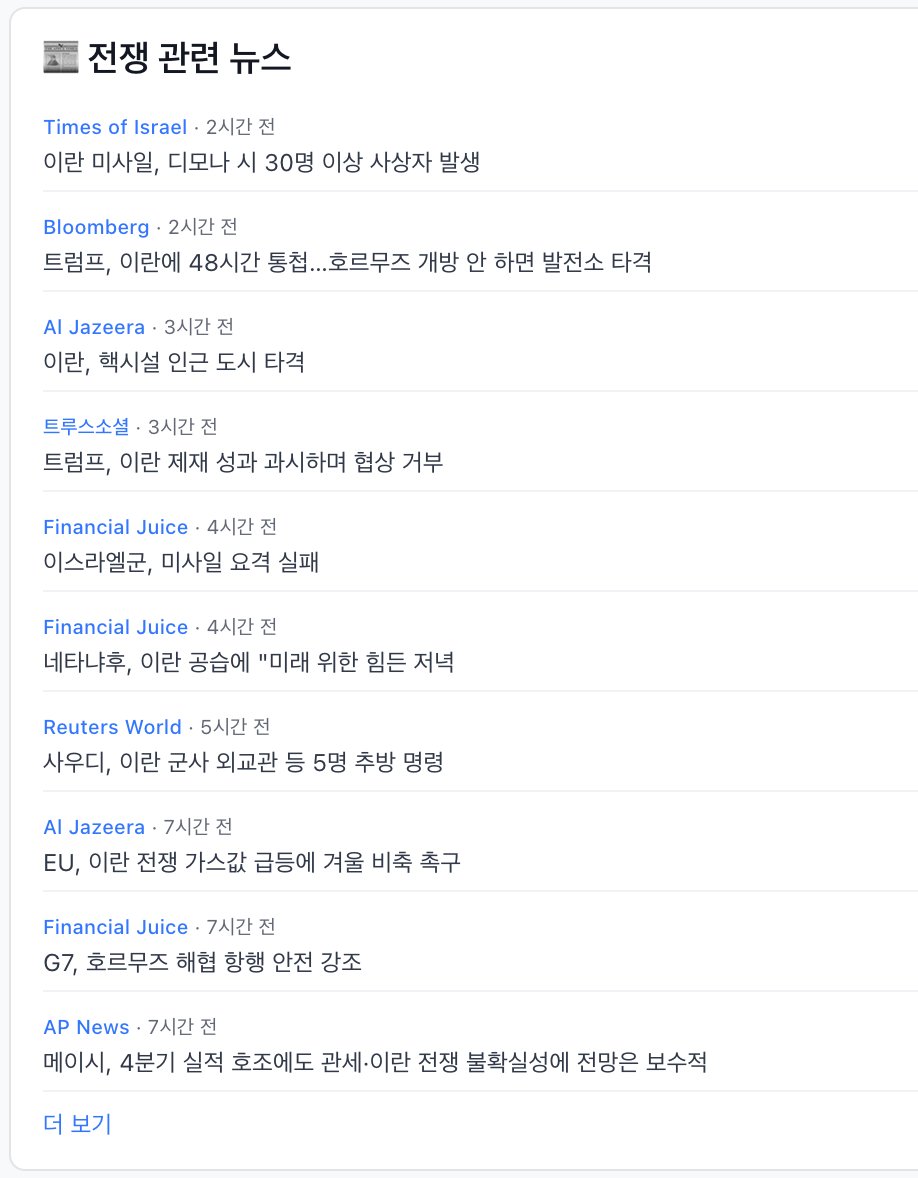
Task: Open headline 이스라엘군, 미사일 요격 실패
Action: (181, 562)
